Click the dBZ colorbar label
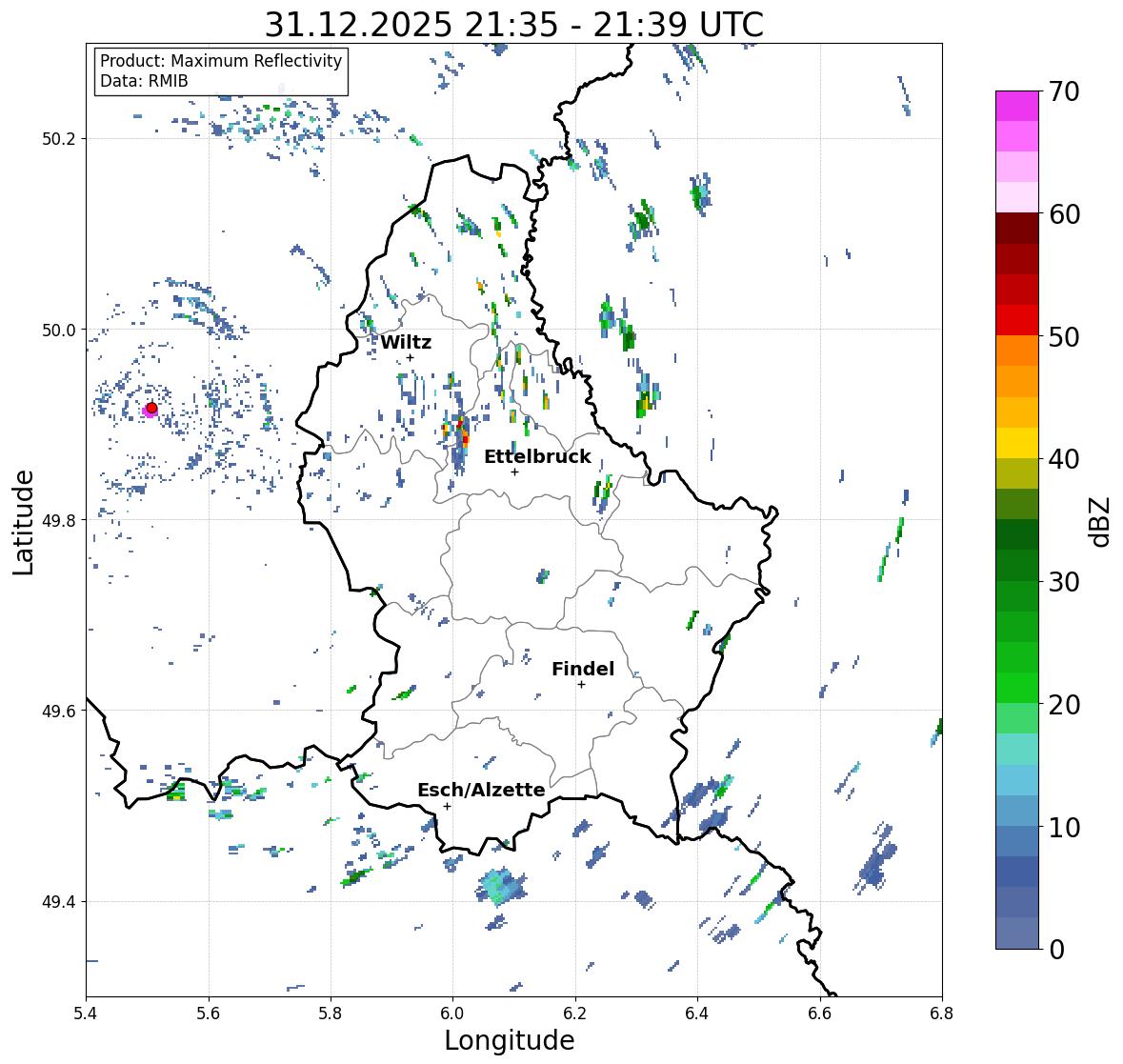The width and height of the screenshot is (1123, 1064). 1101,522
